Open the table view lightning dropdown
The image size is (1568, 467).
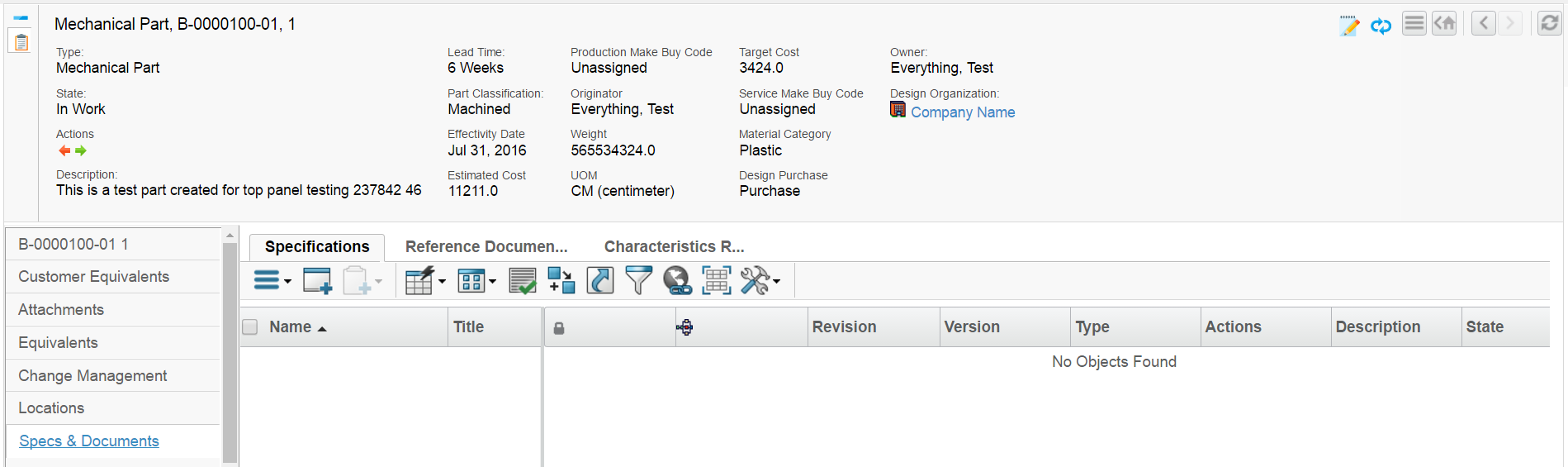point(424,281)
